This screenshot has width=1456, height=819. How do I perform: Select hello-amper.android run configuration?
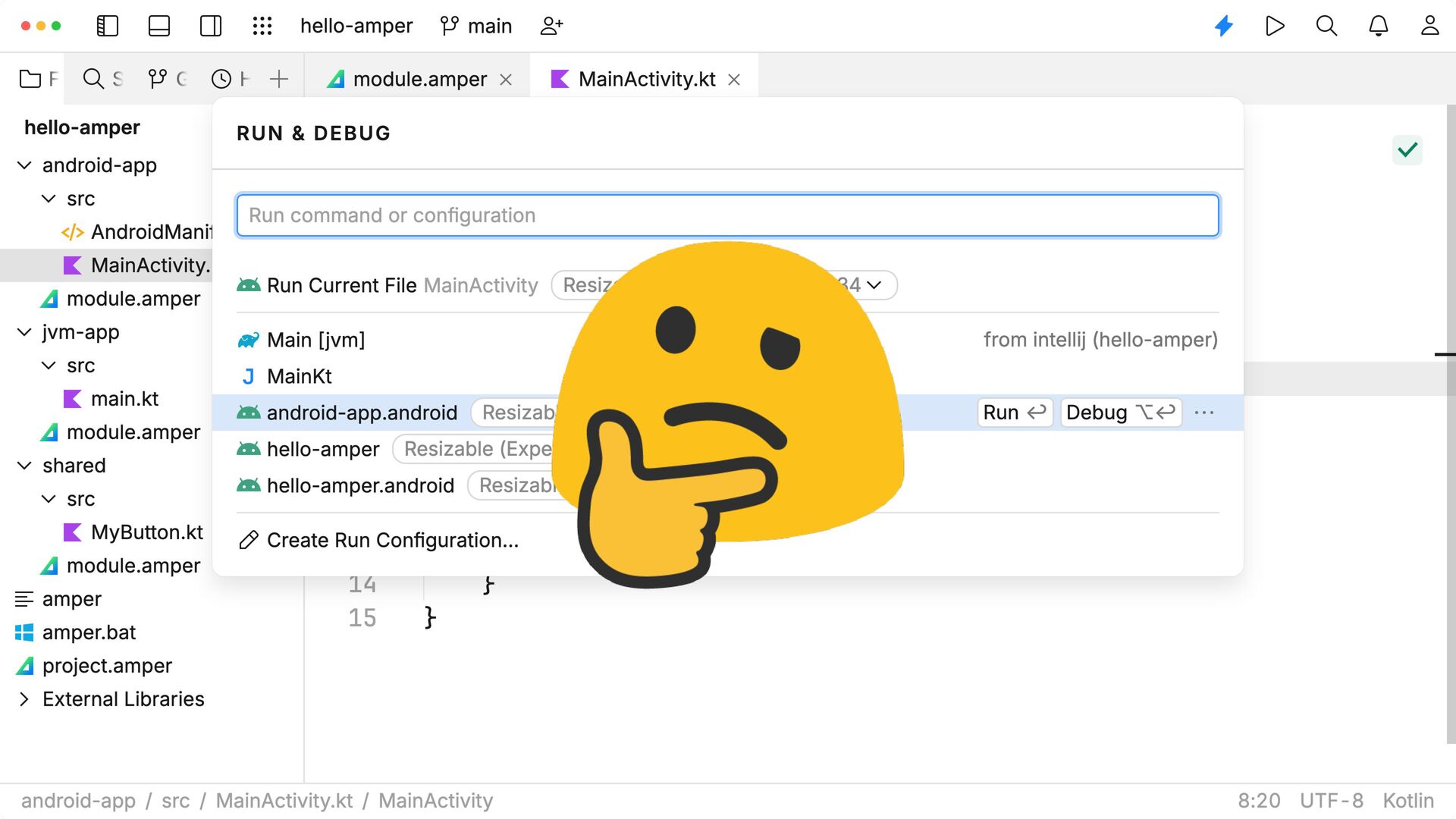tap(728, 485)
